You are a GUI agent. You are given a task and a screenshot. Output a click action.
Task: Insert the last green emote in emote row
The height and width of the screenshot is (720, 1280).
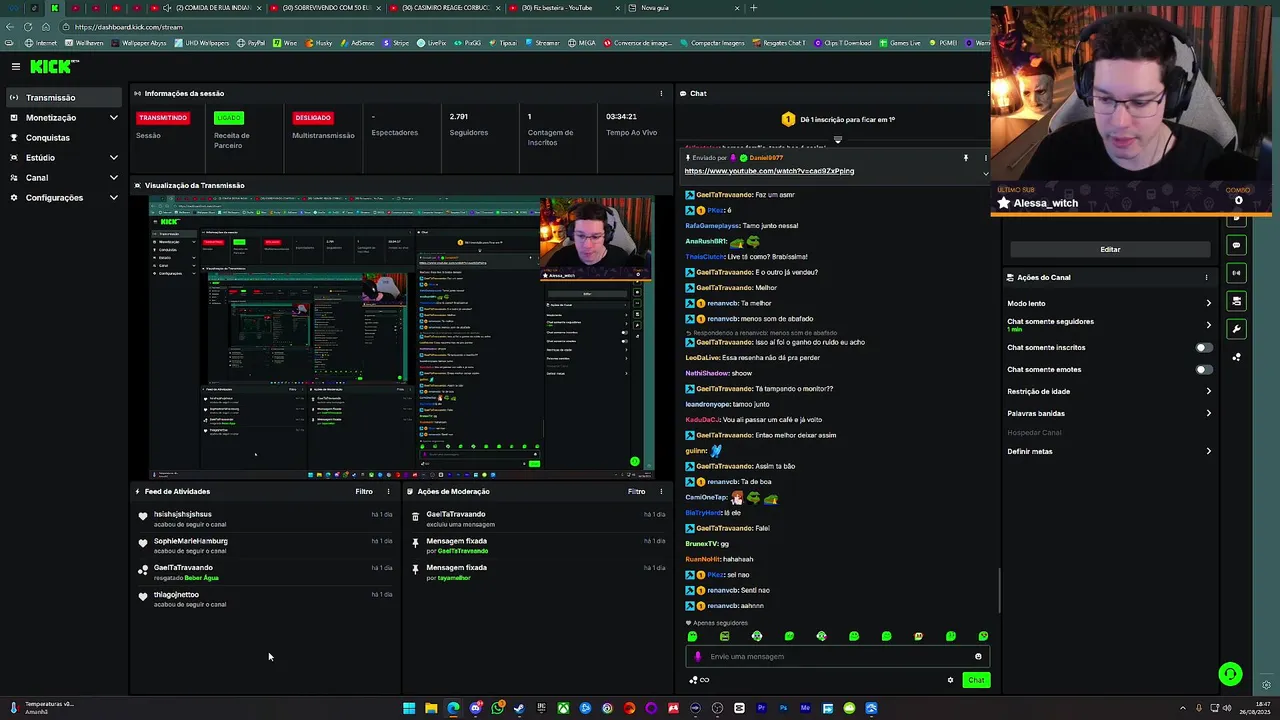click(x=983, y=636)
